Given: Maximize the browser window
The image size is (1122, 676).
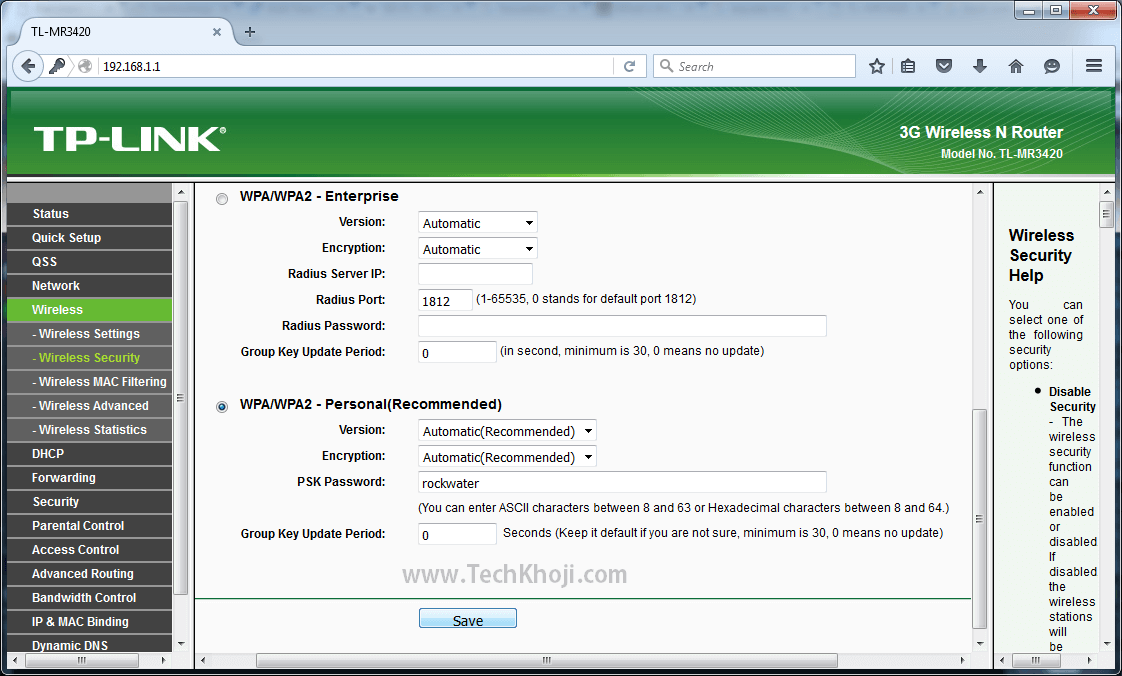Looking at the screenshot, I should tap(1056, 10).
